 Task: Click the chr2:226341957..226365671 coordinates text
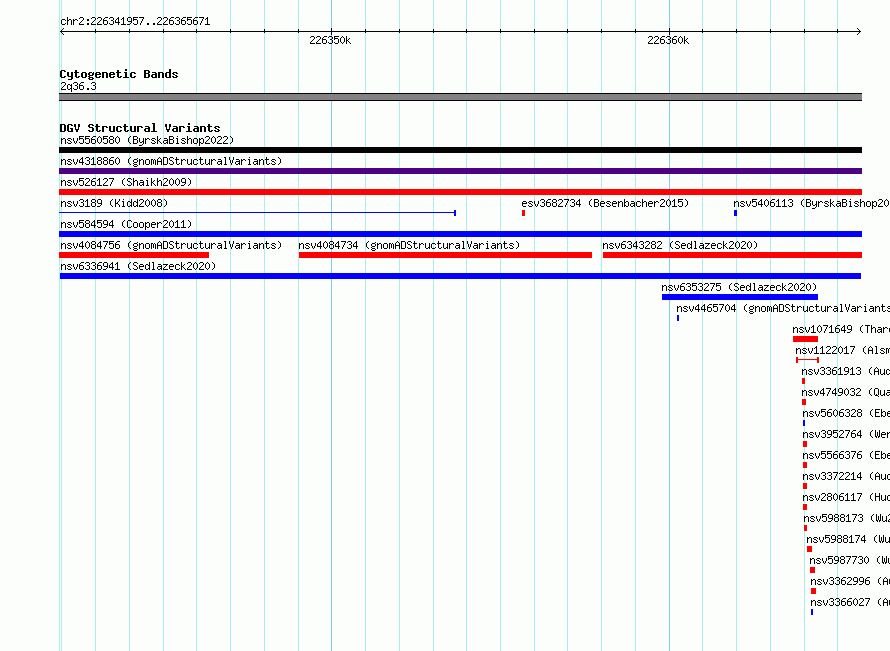pyautogui.click(x=135, y=21)
